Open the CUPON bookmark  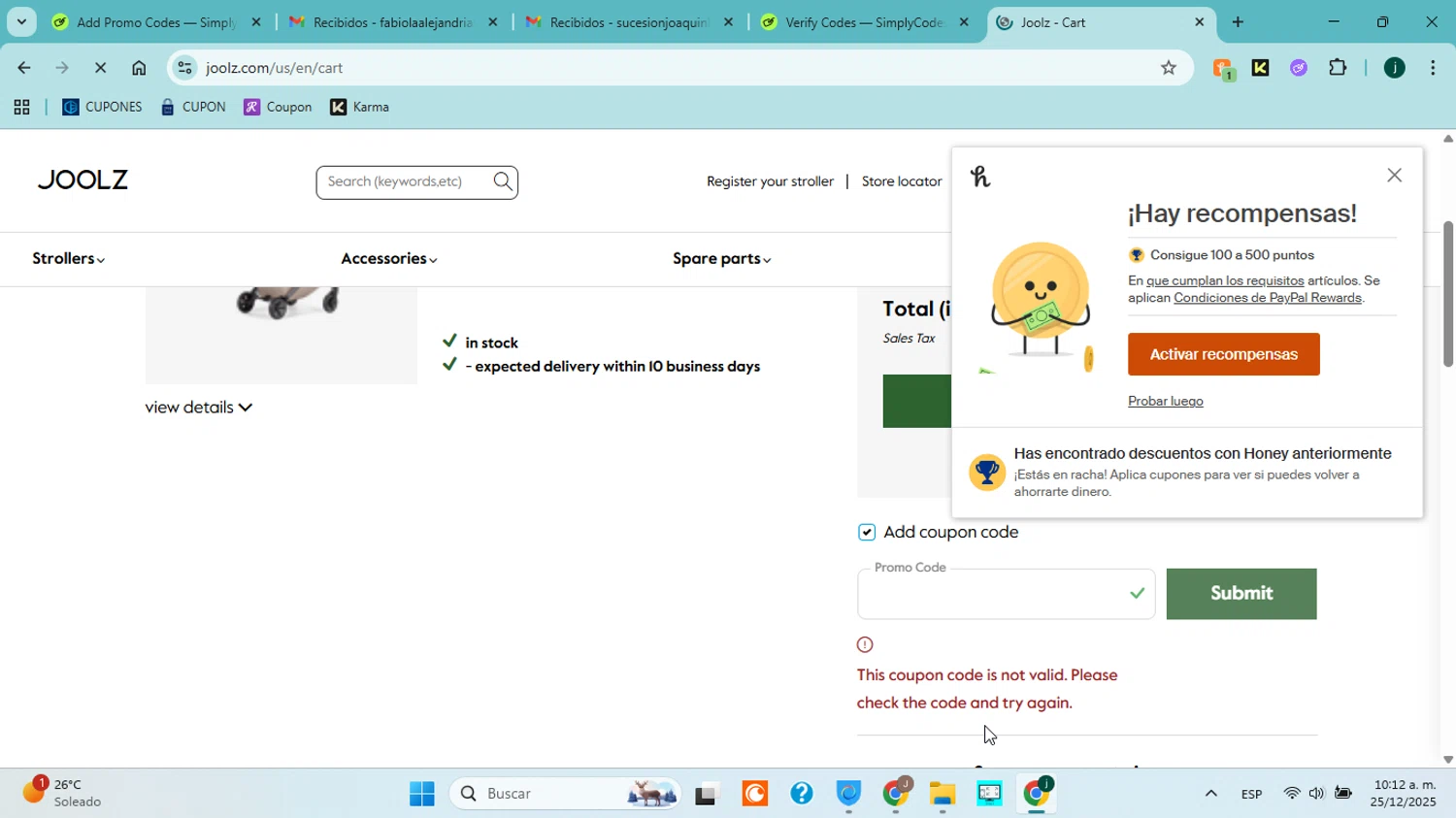click(193, 108)
